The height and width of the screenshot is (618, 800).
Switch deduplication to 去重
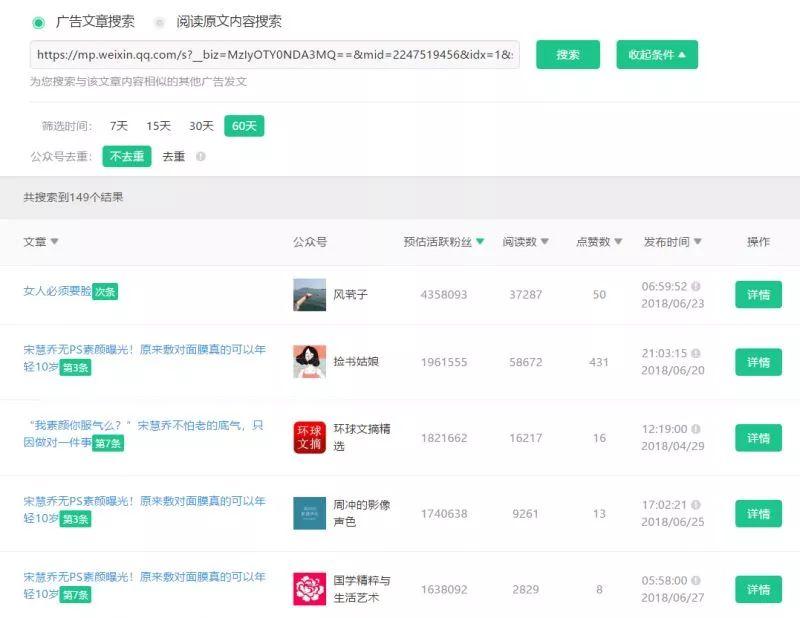click(x=173, y=157)
